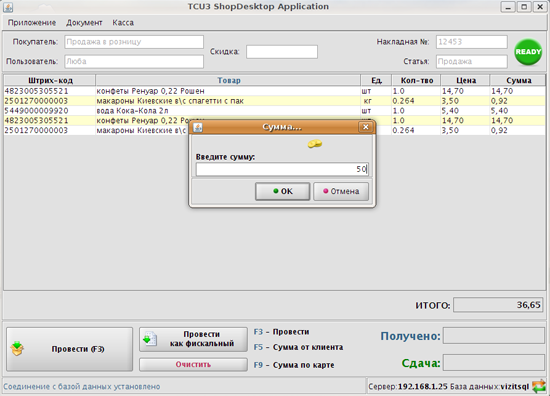Confirm the amount with OK
This screenshot has width=550, height=396.
point(282,191)
